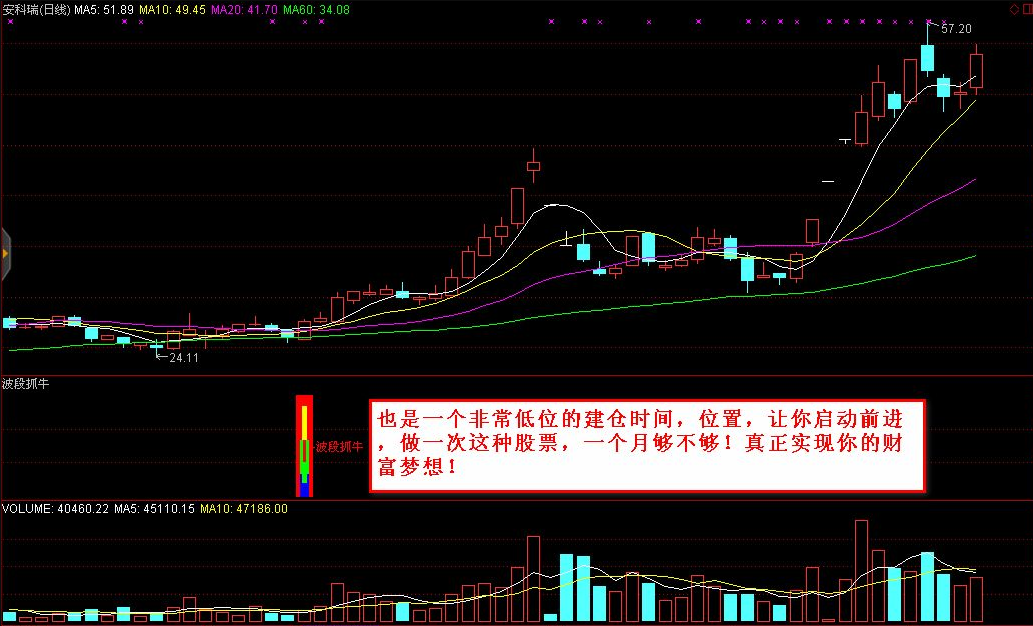This screenshot has width=1033, height=626.
Task: Expand the left sidebar arrow handle
Action: pos(5,253)
